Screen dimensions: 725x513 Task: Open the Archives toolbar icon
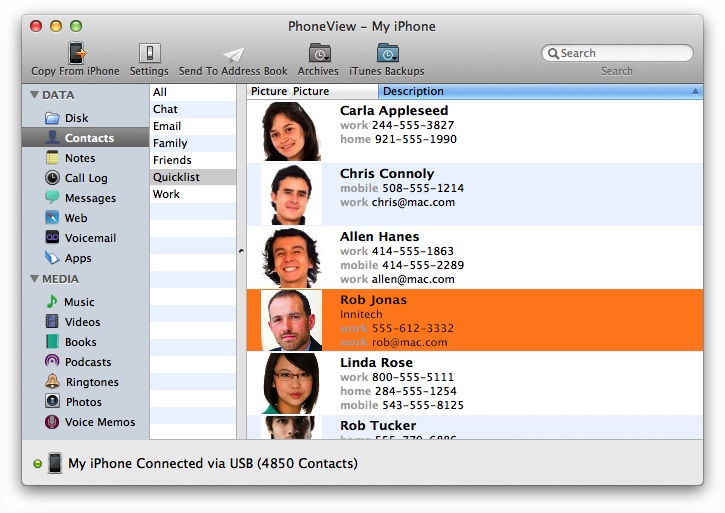tap(319, 53)
